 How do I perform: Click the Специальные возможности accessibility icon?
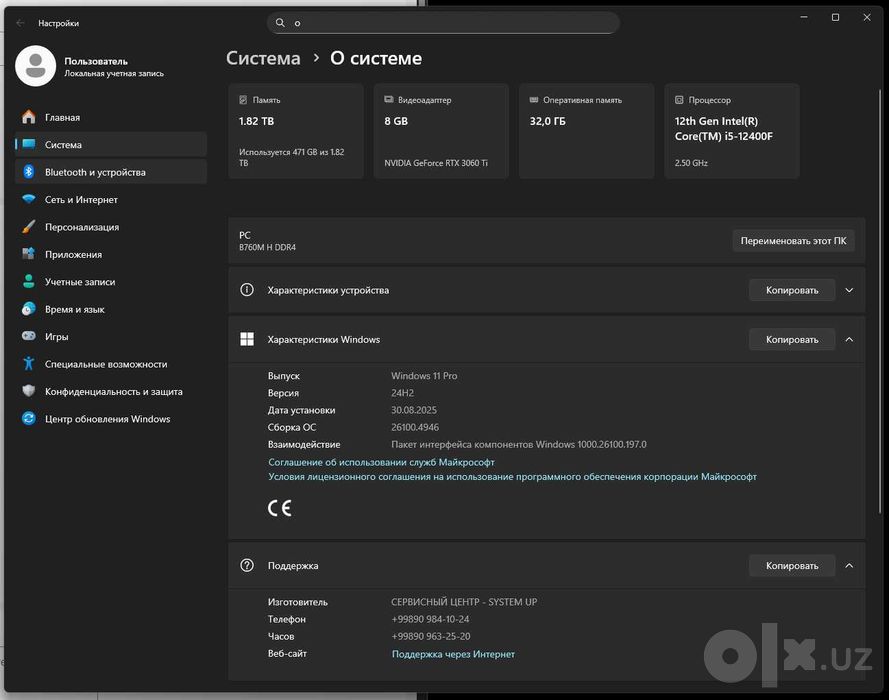28,363
